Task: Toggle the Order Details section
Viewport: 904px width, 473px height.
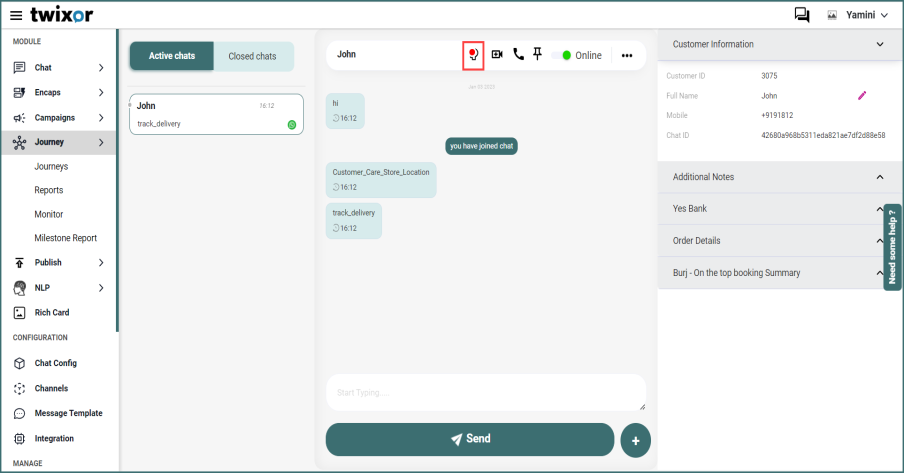Action: (880, 241)
